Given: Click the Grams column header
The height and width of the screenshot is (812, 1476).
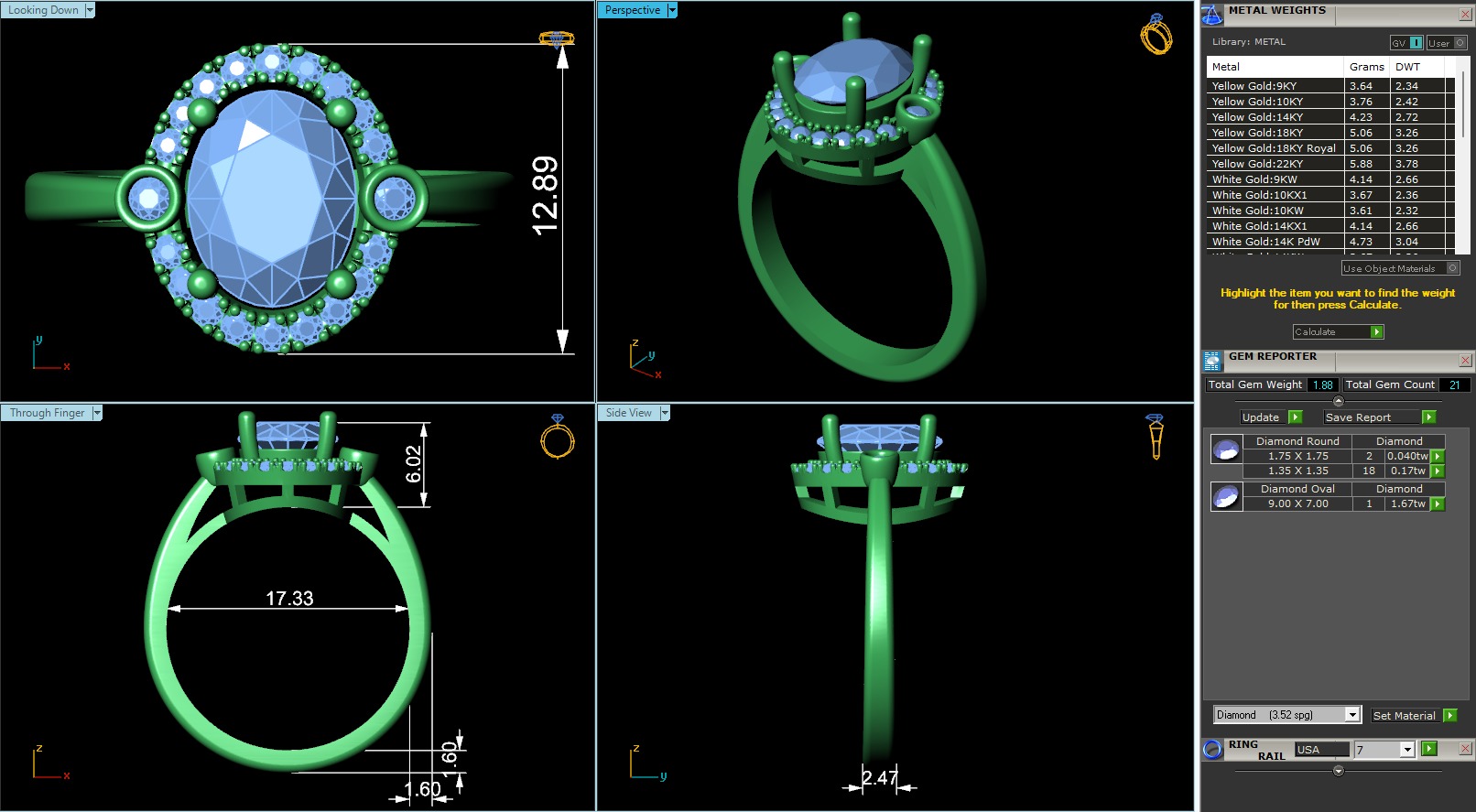Looking at the screenshot, I should (x=1367, y=67).
